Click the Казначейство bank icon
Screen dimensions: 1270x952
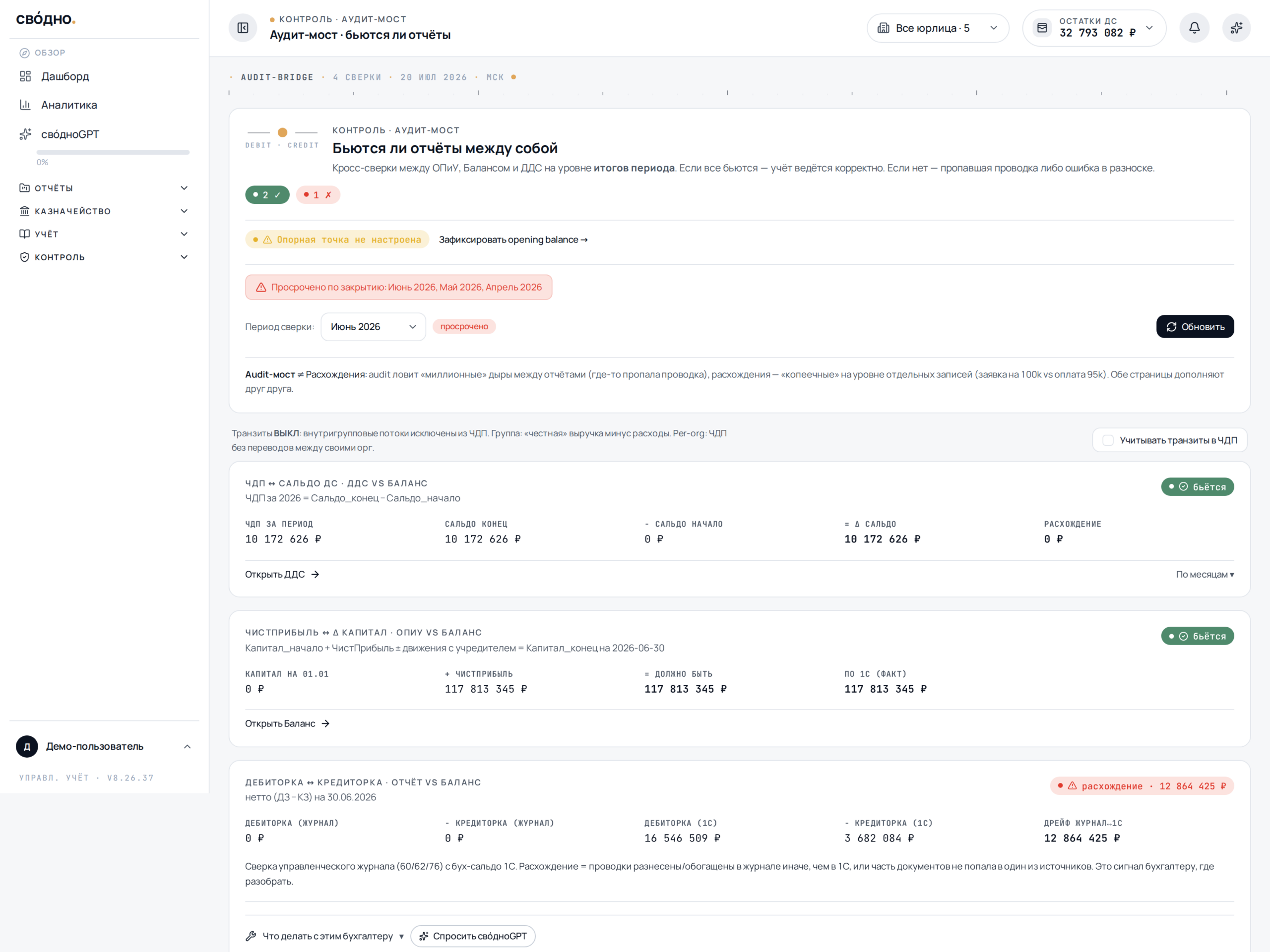[x=25, y=211]
